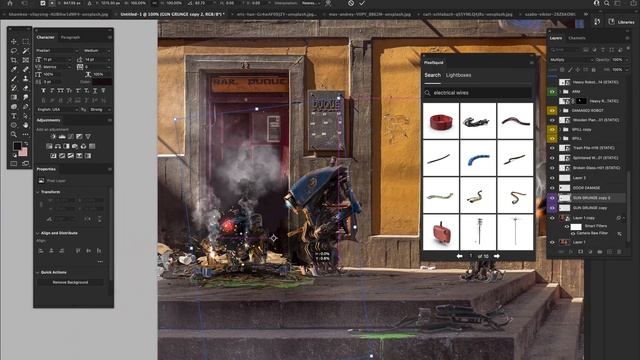Viewport: 640px width, 360px height.
Task: Toggle visibility of ARM group
Action: (552, 91)
